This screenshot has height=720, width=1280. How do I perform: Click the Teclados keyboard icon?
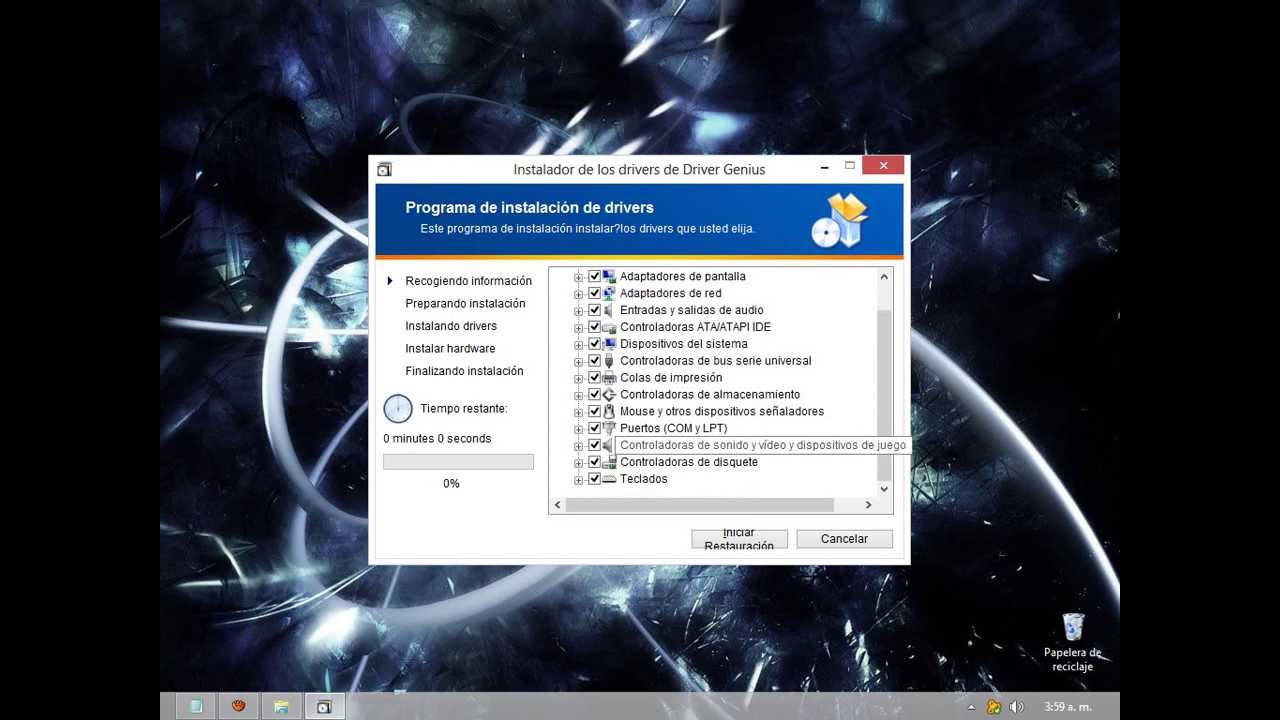[x=609, y=479]
